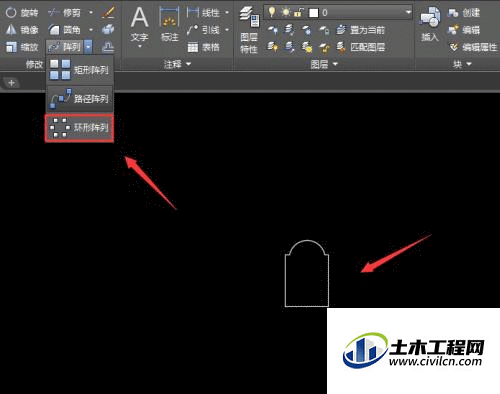Viewport: 500px width, 394px height.
Task: Choose Rectangular Array (矩形阵列)
Action: [x=80, y=70]
